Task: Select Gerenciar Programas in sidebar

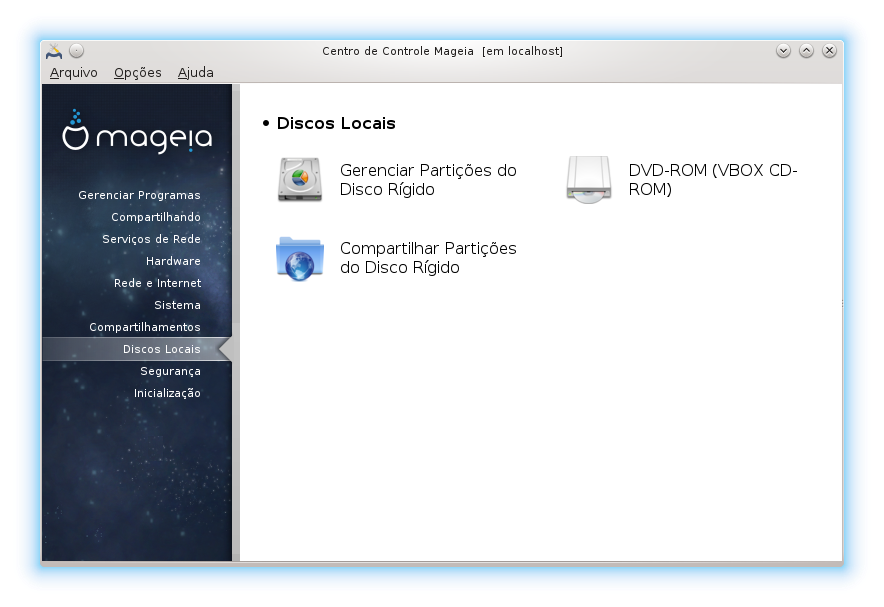Action: point(139,195)
